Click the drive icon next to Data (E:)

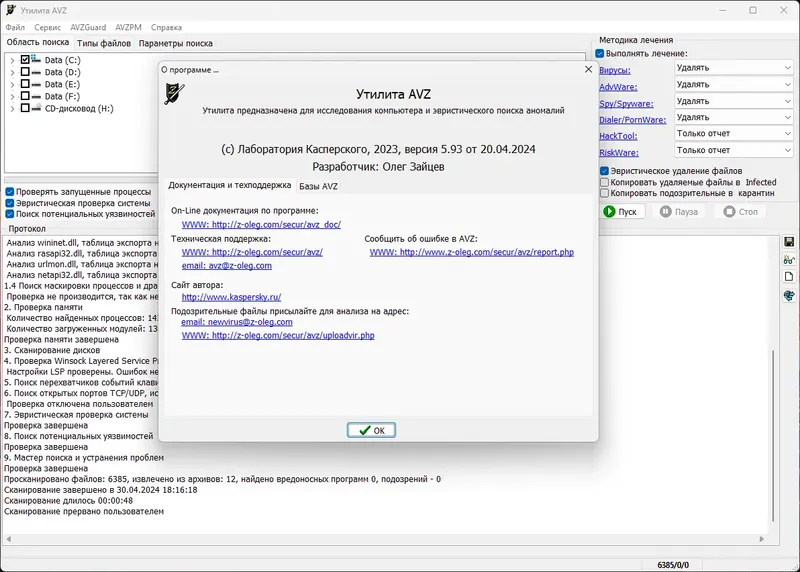[x=36, y=84]
